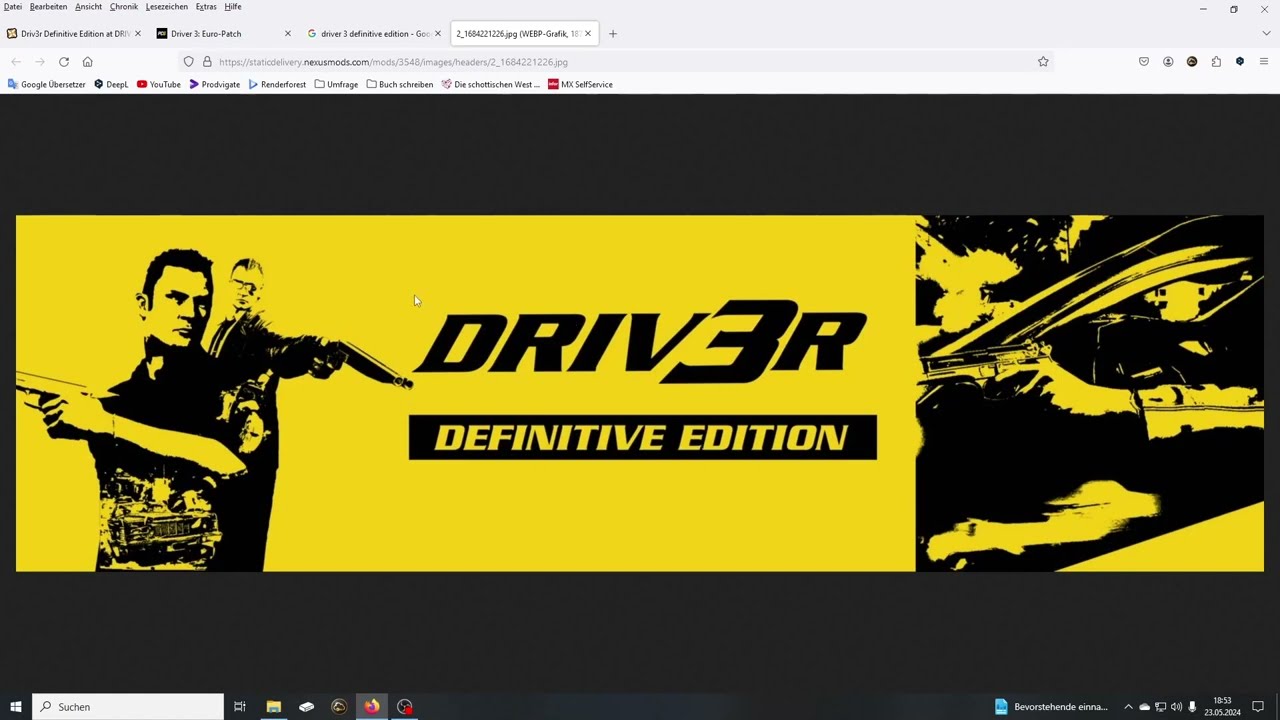
Task: Open the Bearbeiten menu
Action: pos(48,7)
